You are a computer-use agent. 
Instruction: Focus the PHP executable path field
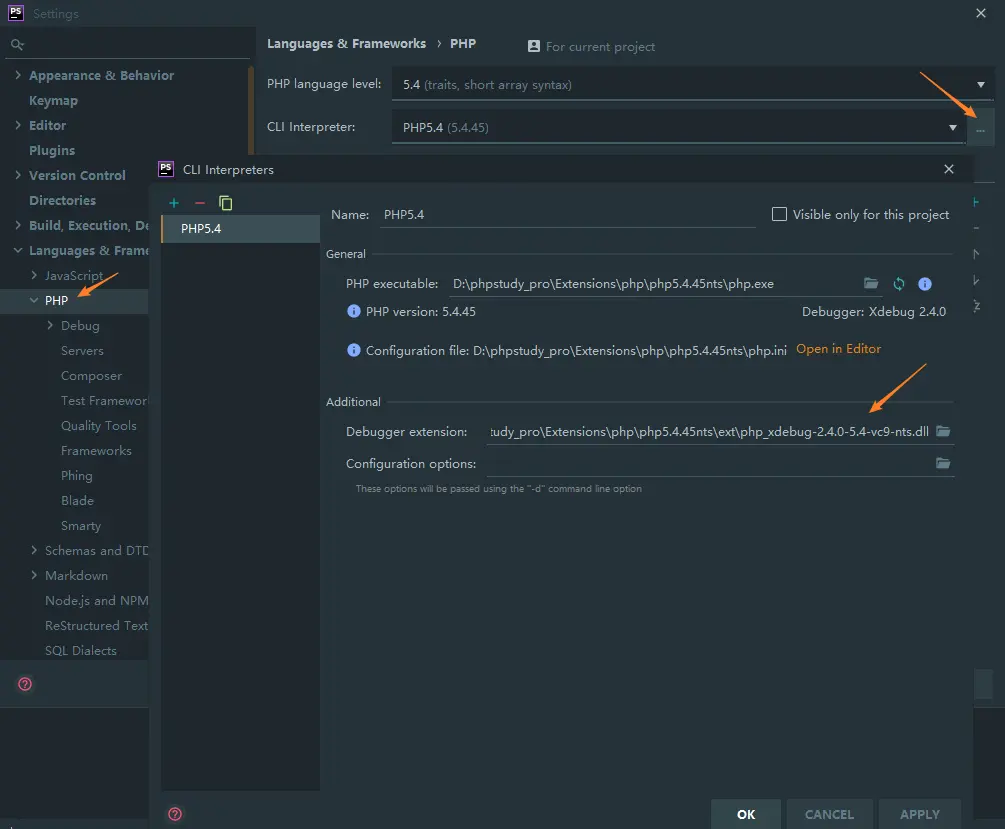(x=654, y=284)
